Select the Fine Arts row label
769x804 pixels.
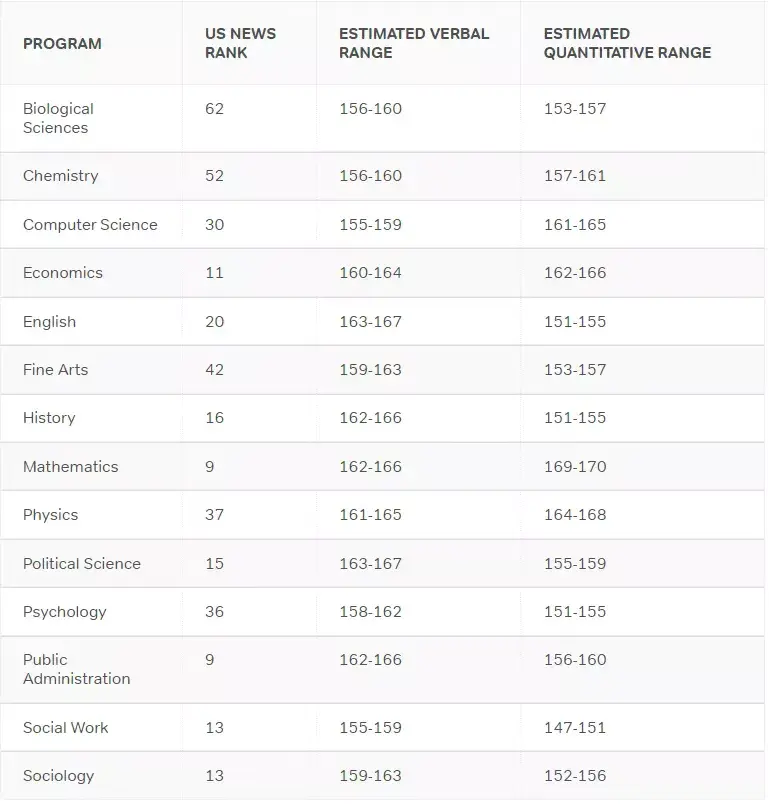coord(55,370)
